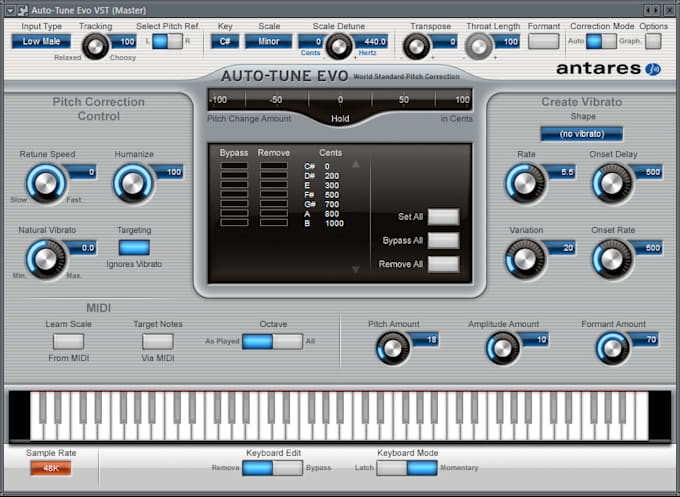Toggle the Select Pitch Ref. L/R switch
The height and width of the screenshot is (497, 680).
tap(167, 42)
